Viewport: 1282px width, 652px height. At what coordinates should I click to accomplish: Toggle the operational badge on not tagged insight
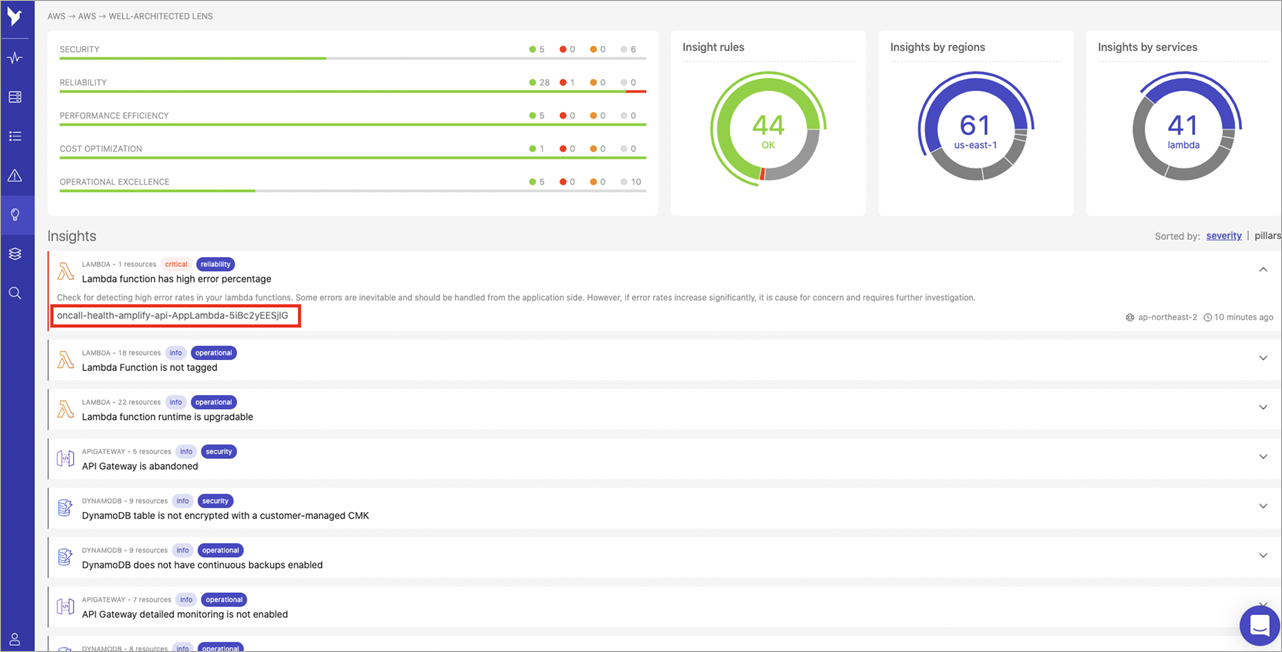[213, 352]
